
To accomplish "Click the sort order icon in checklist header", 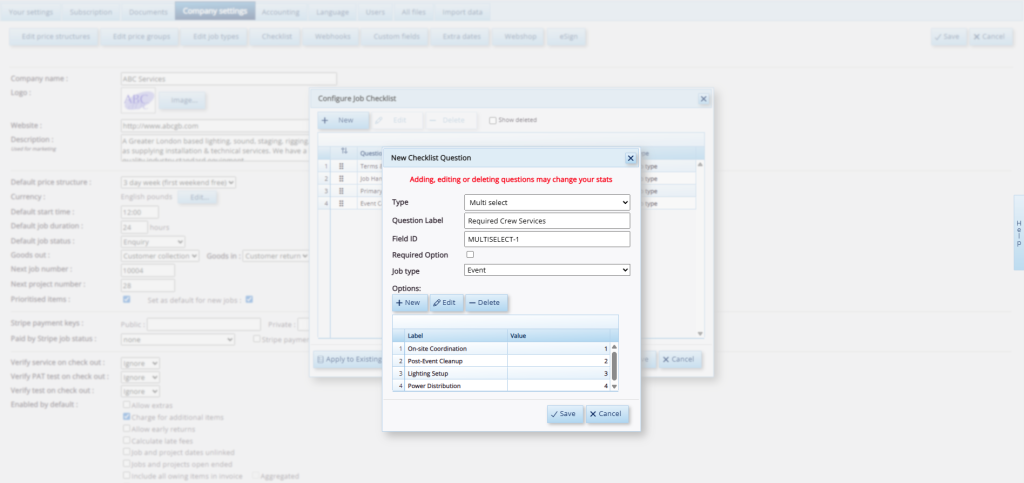I will 344,152.
